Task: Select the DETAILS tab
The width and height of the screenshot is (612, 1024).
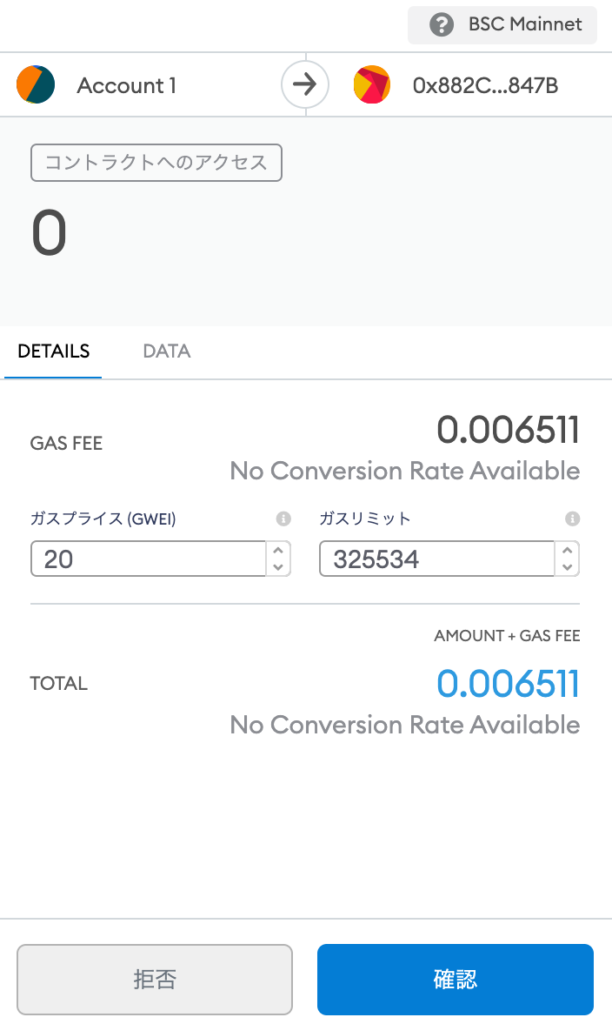Action: click(x=52, y=351)
